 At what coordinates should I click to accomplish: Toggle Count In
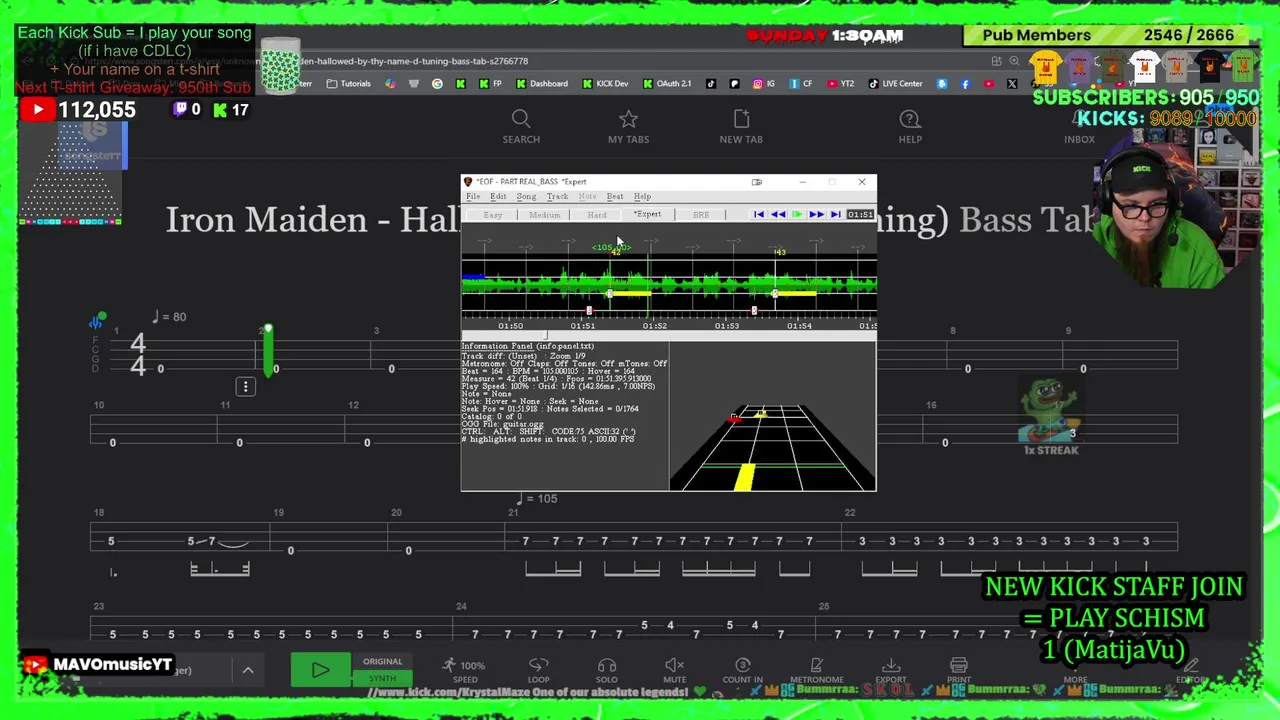[x=743, y=670]
